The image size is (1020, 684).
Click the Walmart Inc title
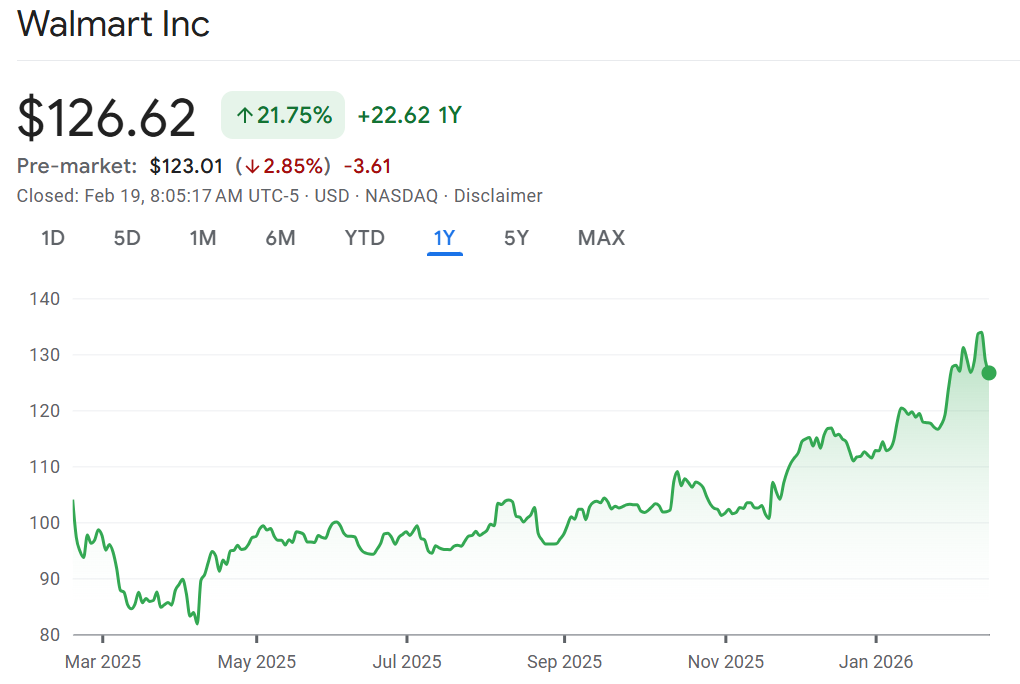(x=114, y=24)
